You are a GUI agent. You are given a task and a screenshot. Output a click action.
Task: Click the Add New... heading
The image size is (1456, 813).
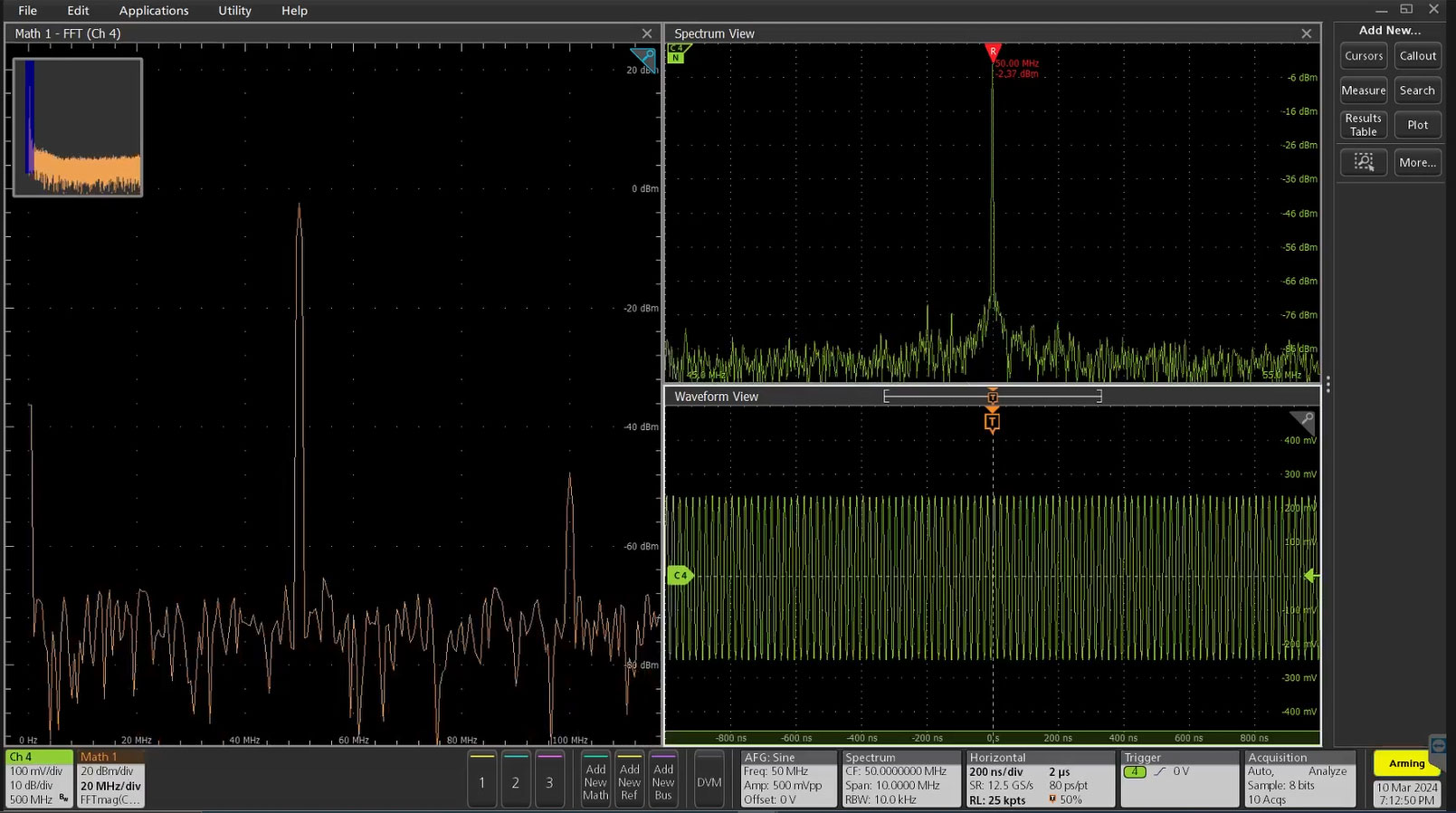tap(1390, 30)
